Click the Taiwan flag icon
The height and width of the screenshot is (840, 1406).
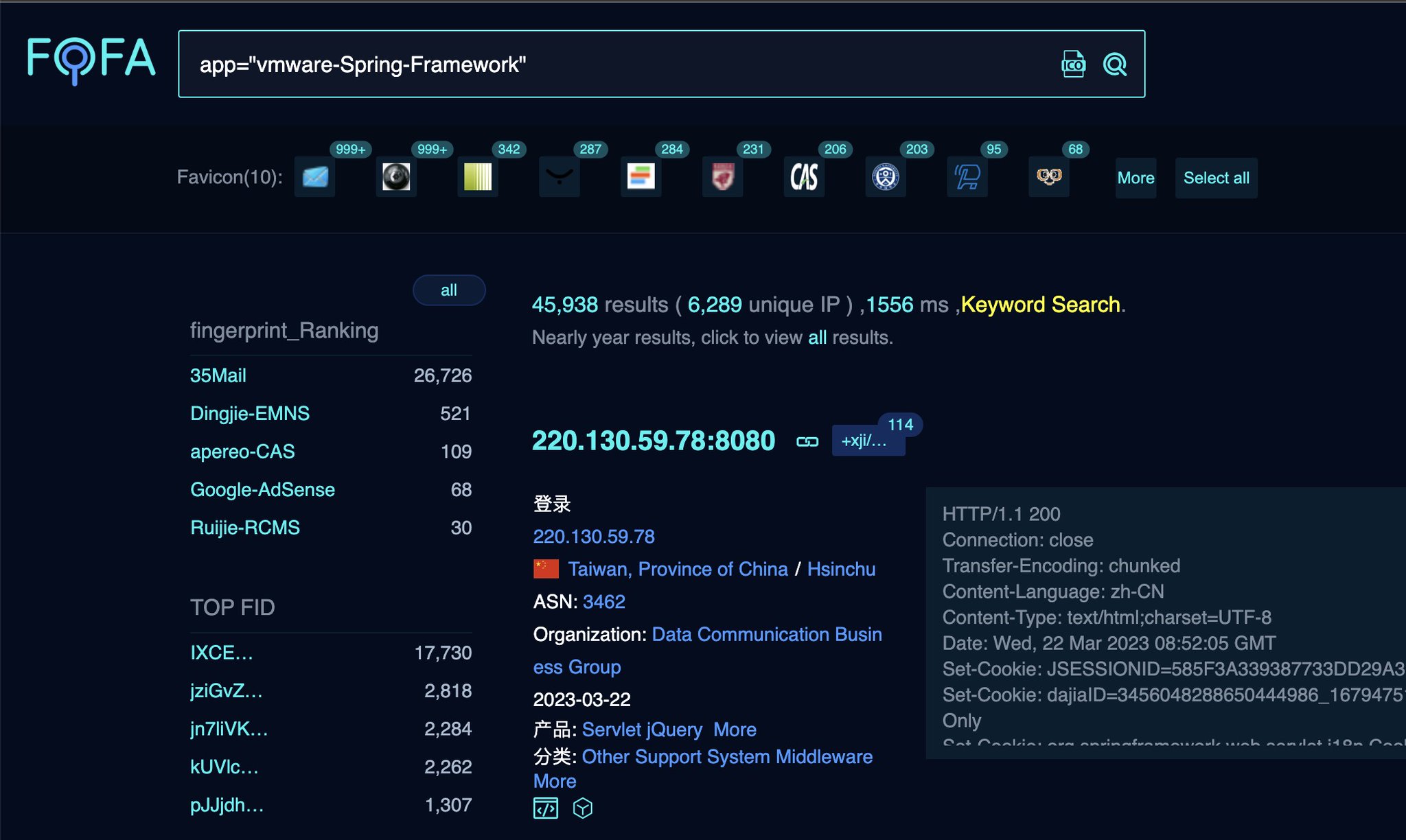click(x=546, y=569)
